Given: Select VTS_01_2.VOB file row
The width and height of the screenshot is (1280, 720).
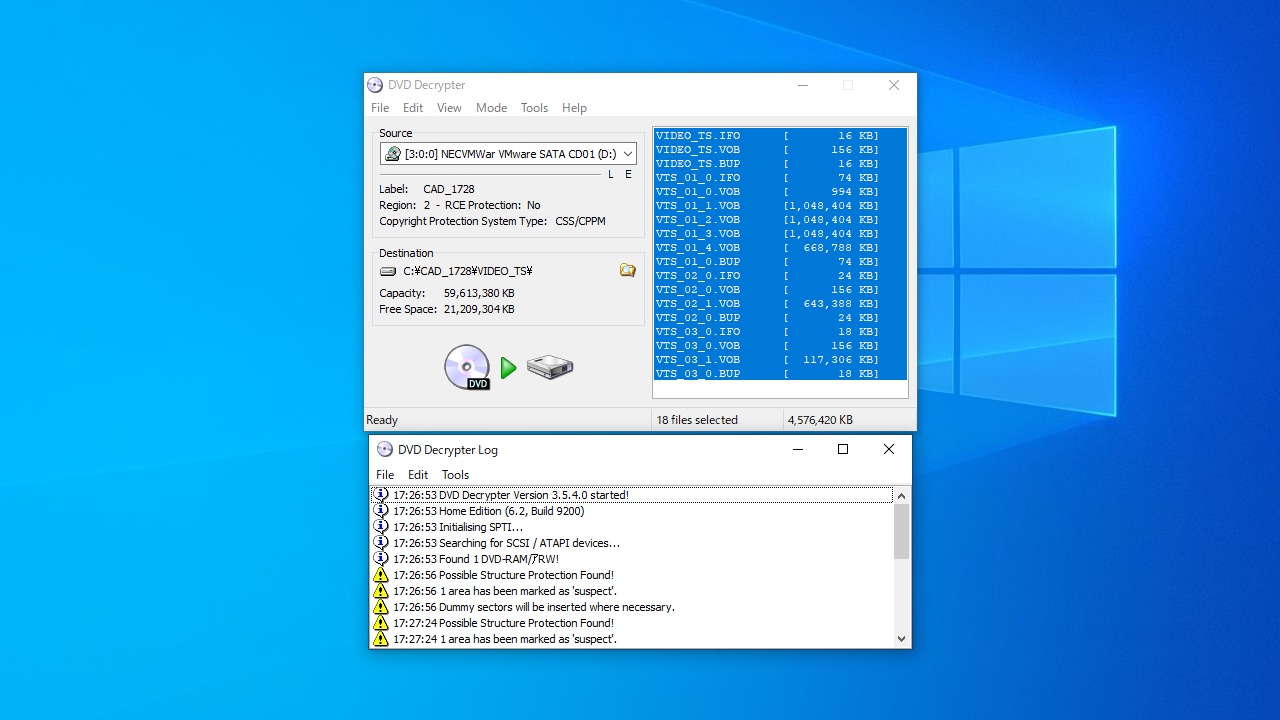Looking at the screenshot, I should point(780,220).
